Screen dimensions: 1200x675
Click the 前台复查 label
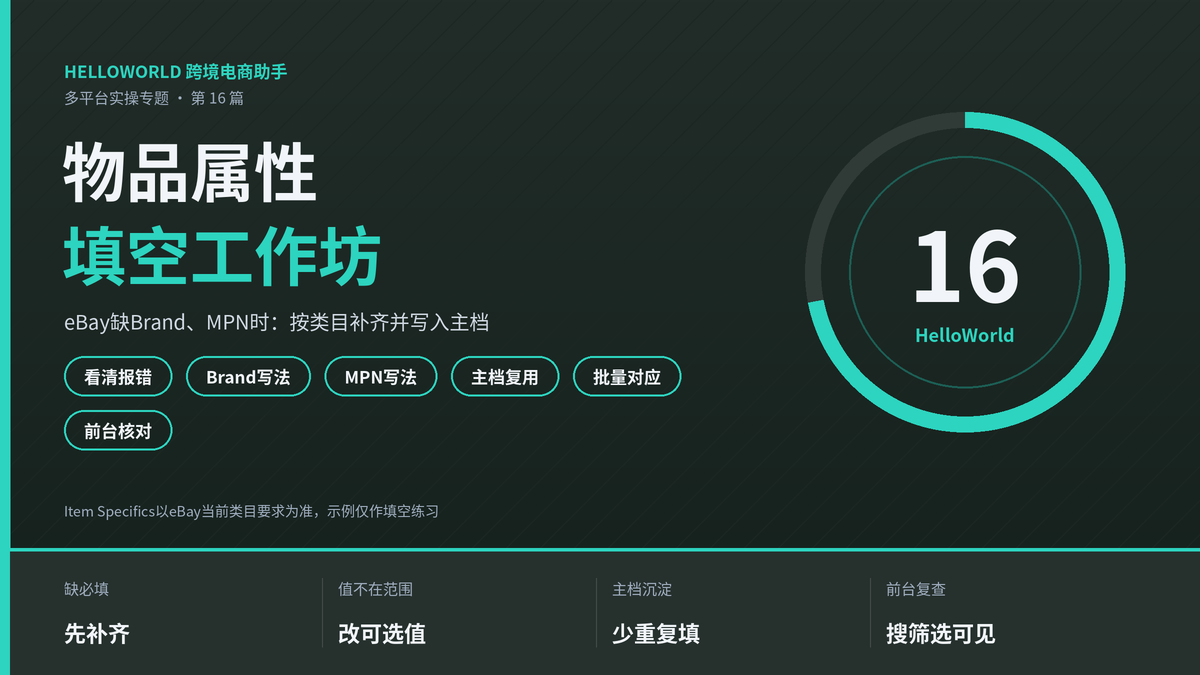tap(916, 590)
